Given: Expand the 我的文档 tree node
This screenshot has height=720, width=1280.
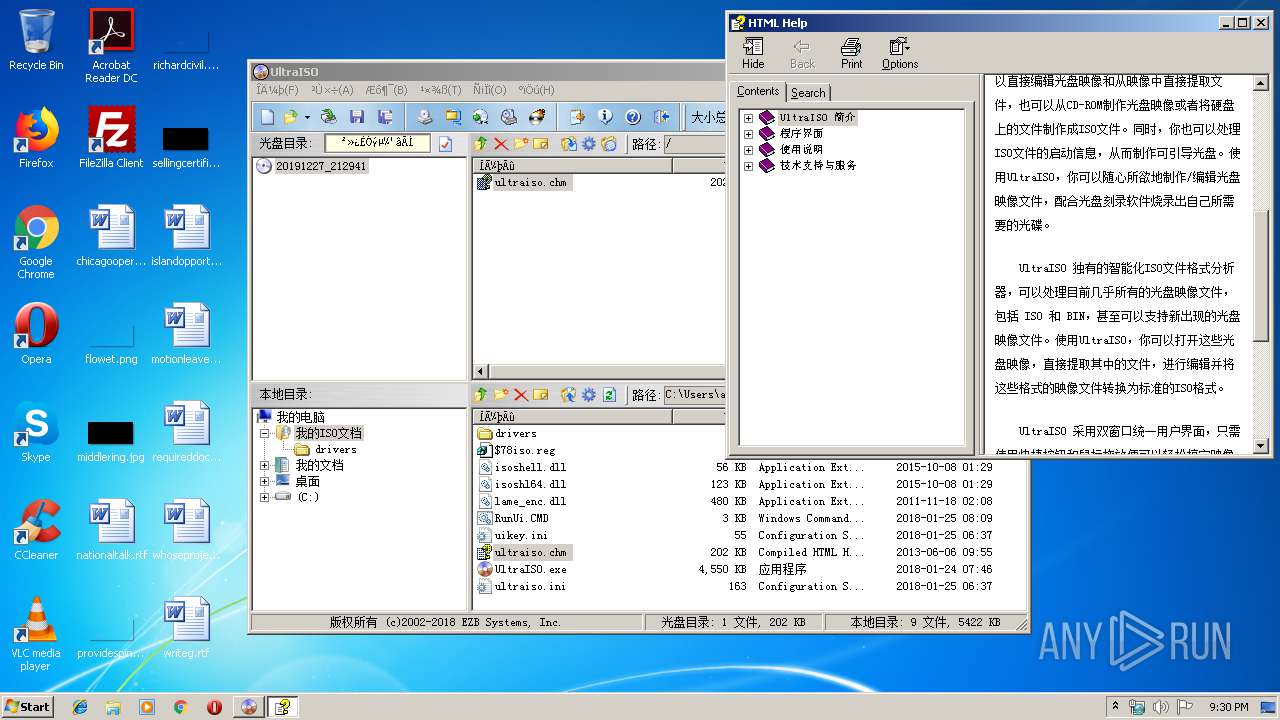Looking at the screenshot, I should pos(265,465).
